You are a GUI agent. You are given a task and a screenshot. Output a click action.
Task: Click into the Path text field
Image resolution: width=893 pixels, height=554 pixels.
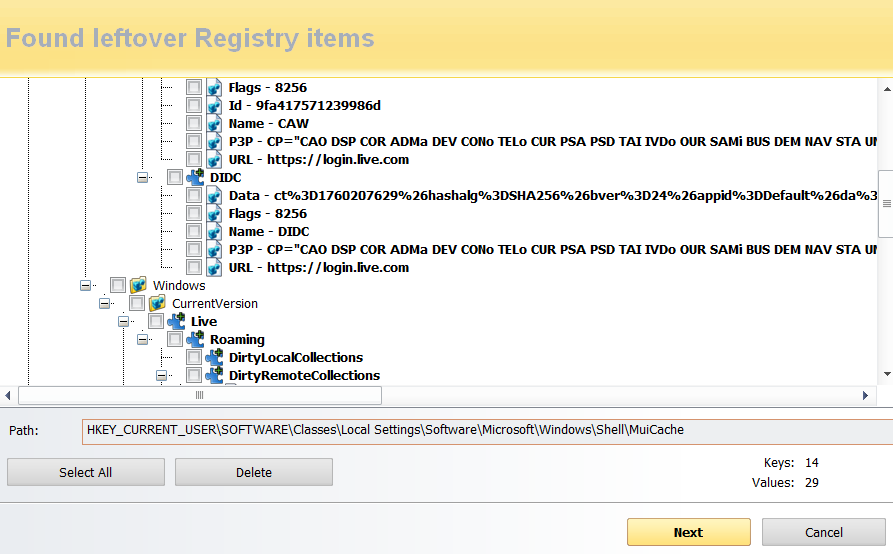pyautogui.click(x=487, y=431)
